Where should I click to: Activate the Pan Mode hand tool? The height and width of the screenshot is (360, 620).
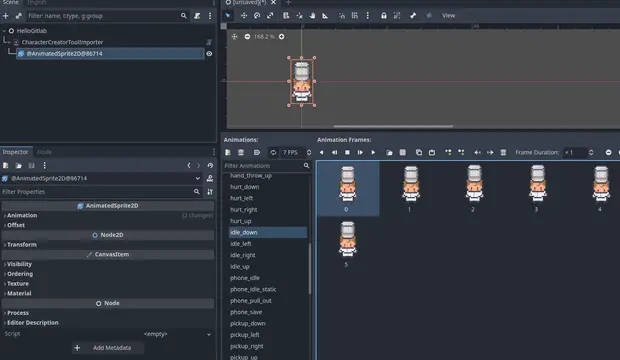(312, 15)
